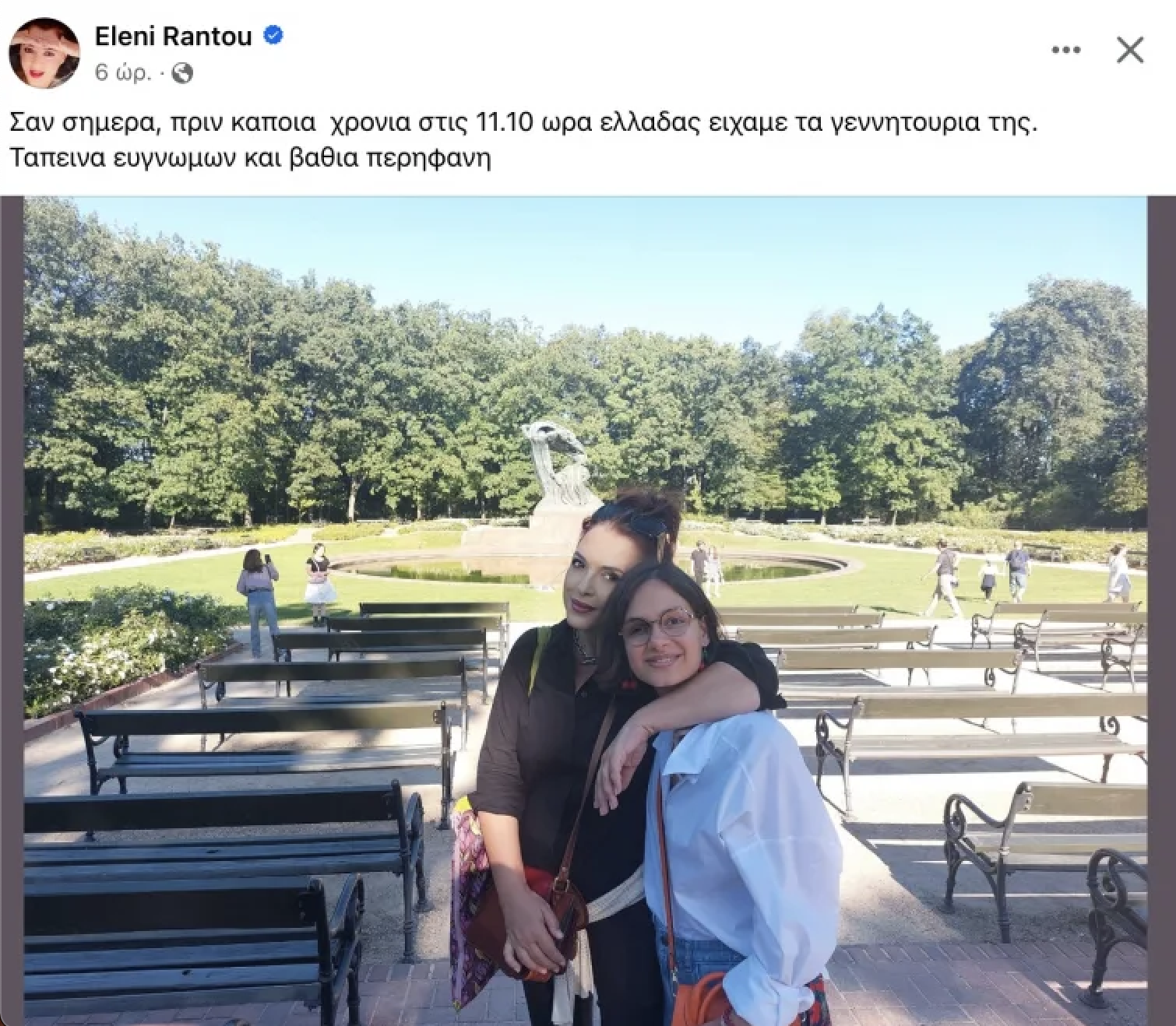Open Eleni Rantou's profile picture
1176x1026 pixels.
click(43, 52)
